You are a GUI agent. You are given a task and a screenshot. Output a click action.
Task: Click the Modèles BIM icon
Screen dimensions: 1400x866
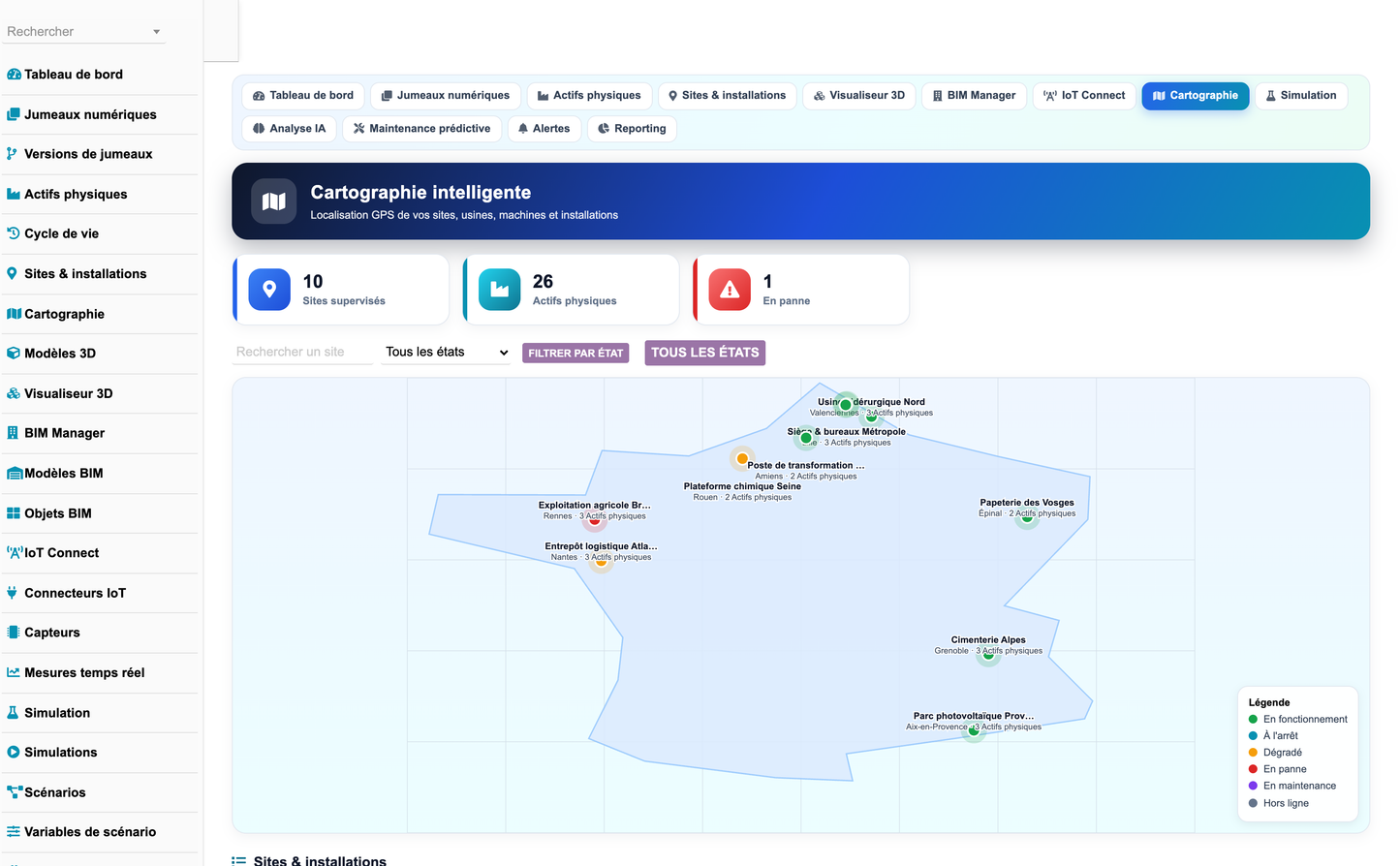15,473
